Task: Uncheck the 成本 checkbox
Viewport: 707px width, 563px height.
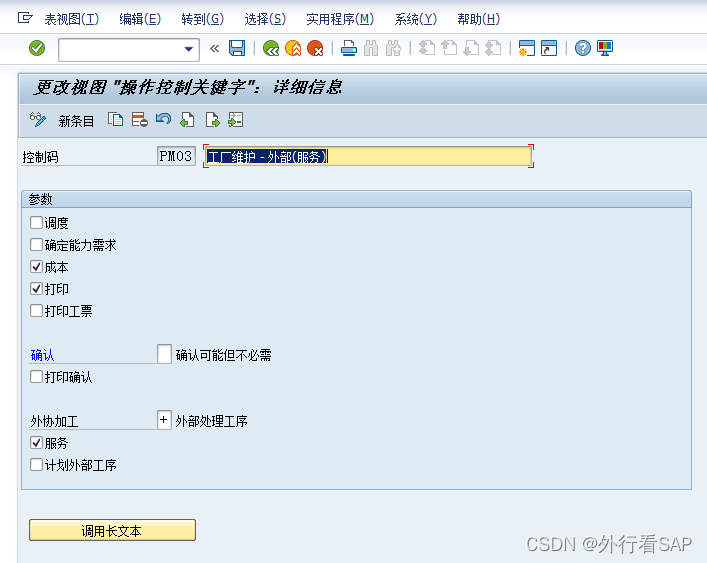Action: click(x=37, y=266)
